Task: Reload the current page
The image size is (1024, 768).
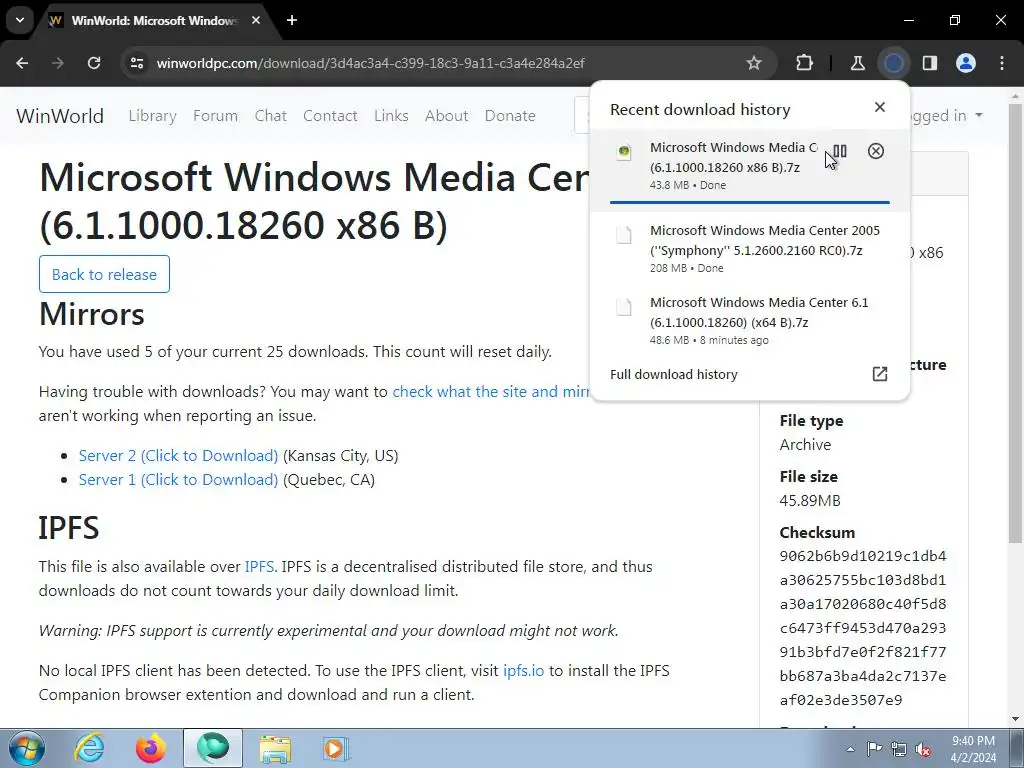Action: pyautogui.click(x=94, y=63)
